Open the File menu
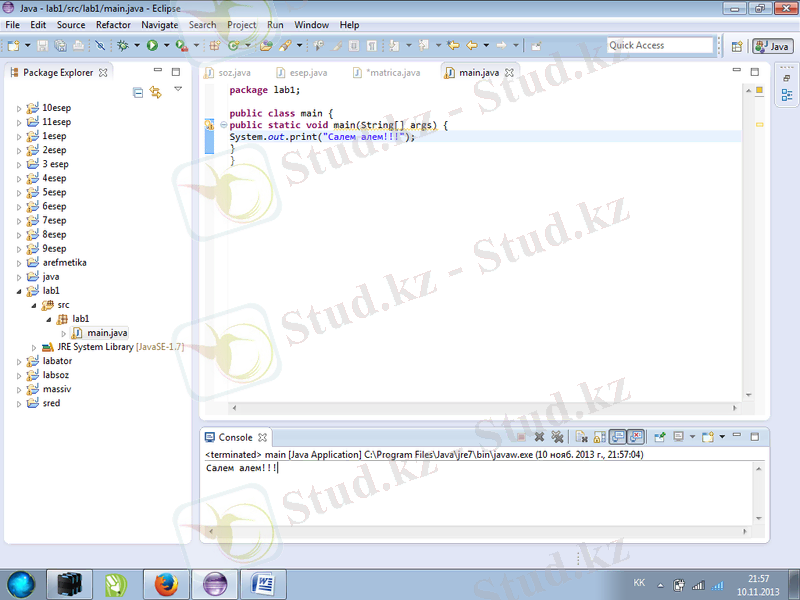 pyautogui.click(x=12, y=25)
